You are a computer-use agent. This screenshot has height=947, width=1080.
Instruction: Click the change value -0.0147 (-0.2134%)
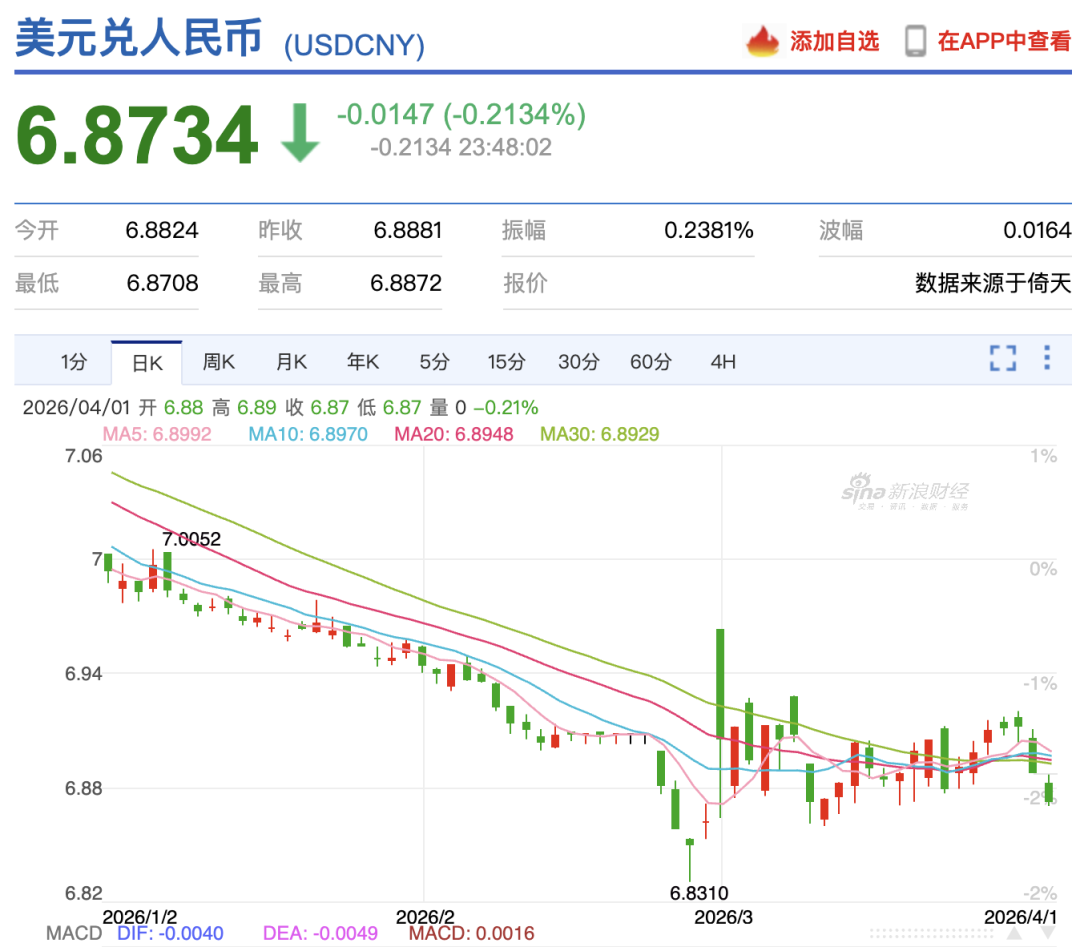pyautogui.click(x=461, y=114)
